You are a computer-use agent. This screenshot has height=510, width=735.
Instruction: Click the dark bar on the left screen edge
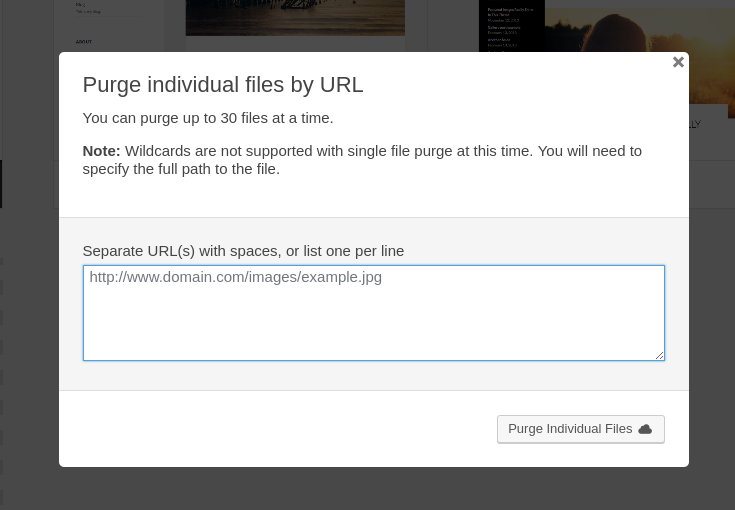tap(1, 184)
